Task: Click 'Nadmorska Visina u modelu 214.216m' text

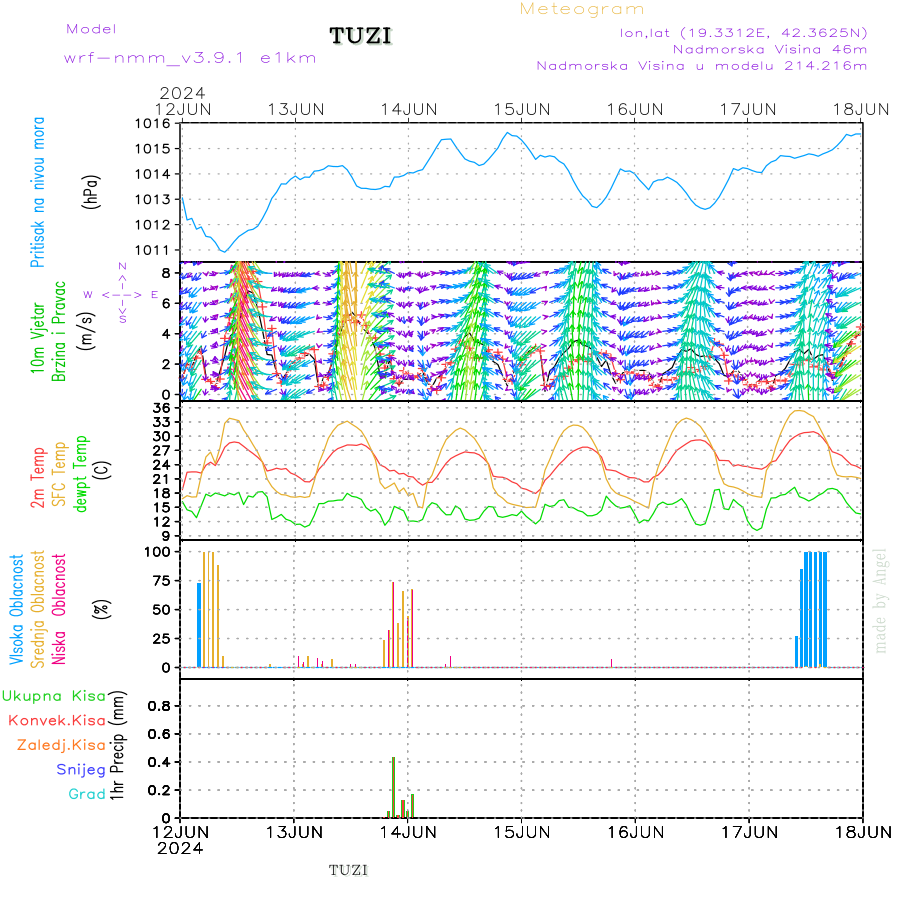Action: pyautogui.click(x=701, y=66)
